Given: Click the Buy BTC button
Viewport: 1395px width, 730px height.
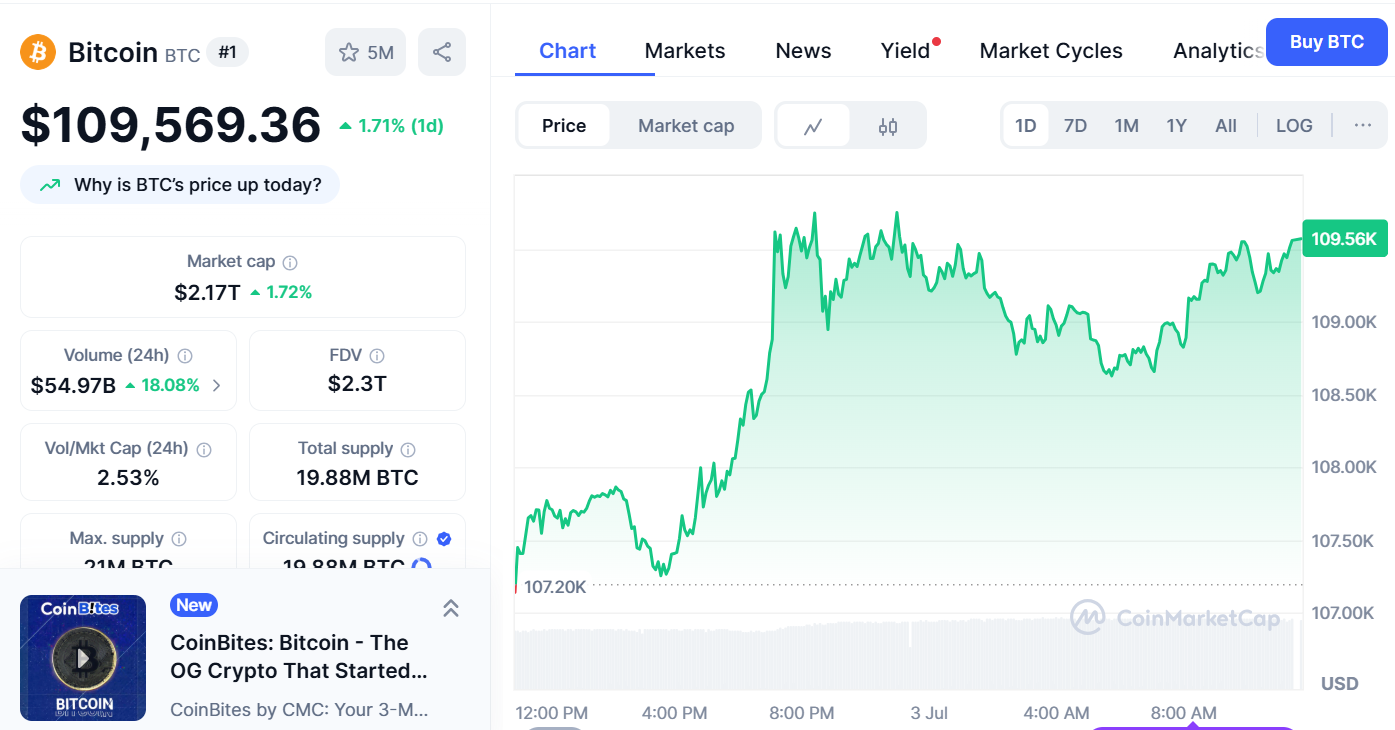Looking at the screenshot, I should pos(1327,42).
